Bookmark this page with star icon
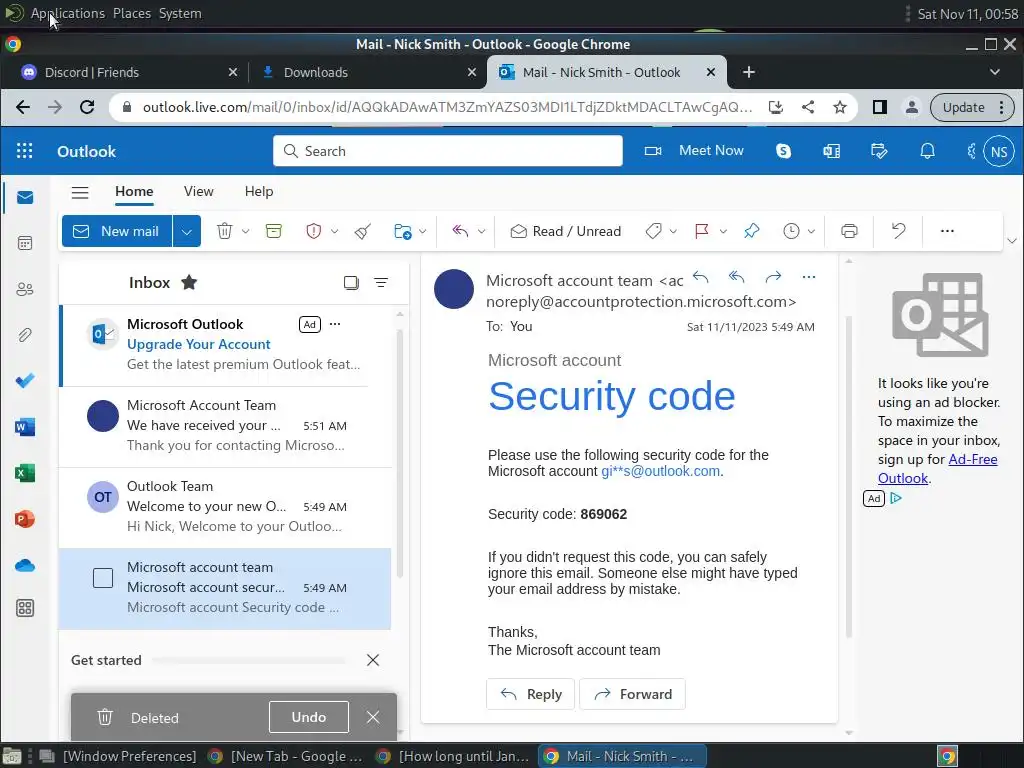 (840, 107)
